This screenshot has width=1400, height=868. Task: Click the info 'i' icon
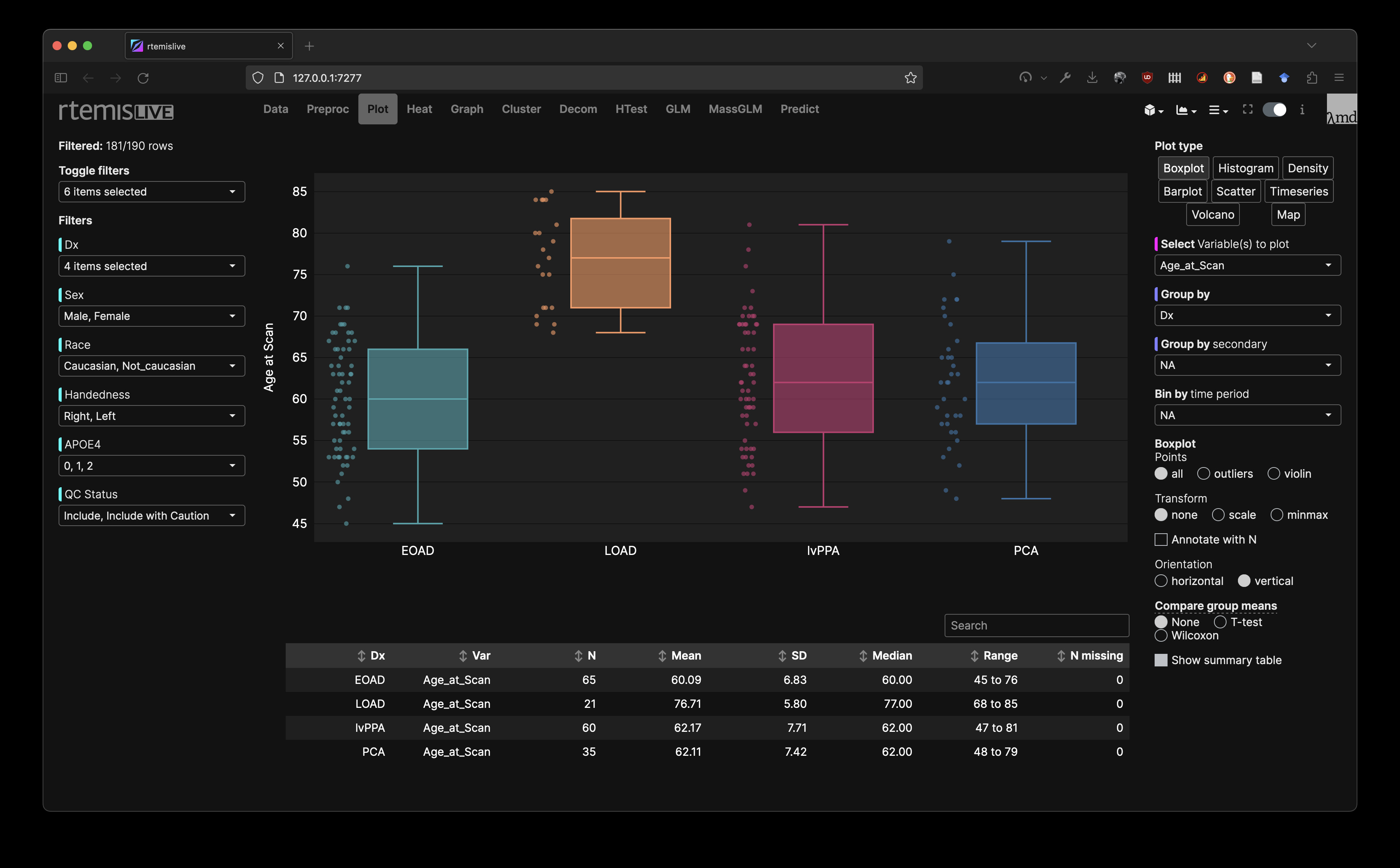1302,109
